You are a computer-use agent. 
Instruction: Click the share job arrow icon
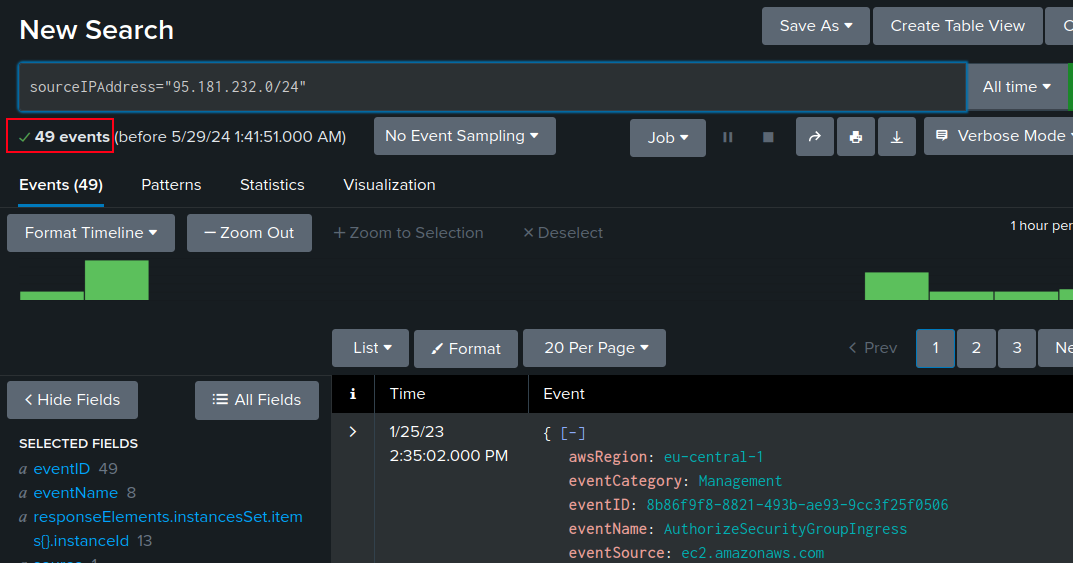[x=814, y=137]
